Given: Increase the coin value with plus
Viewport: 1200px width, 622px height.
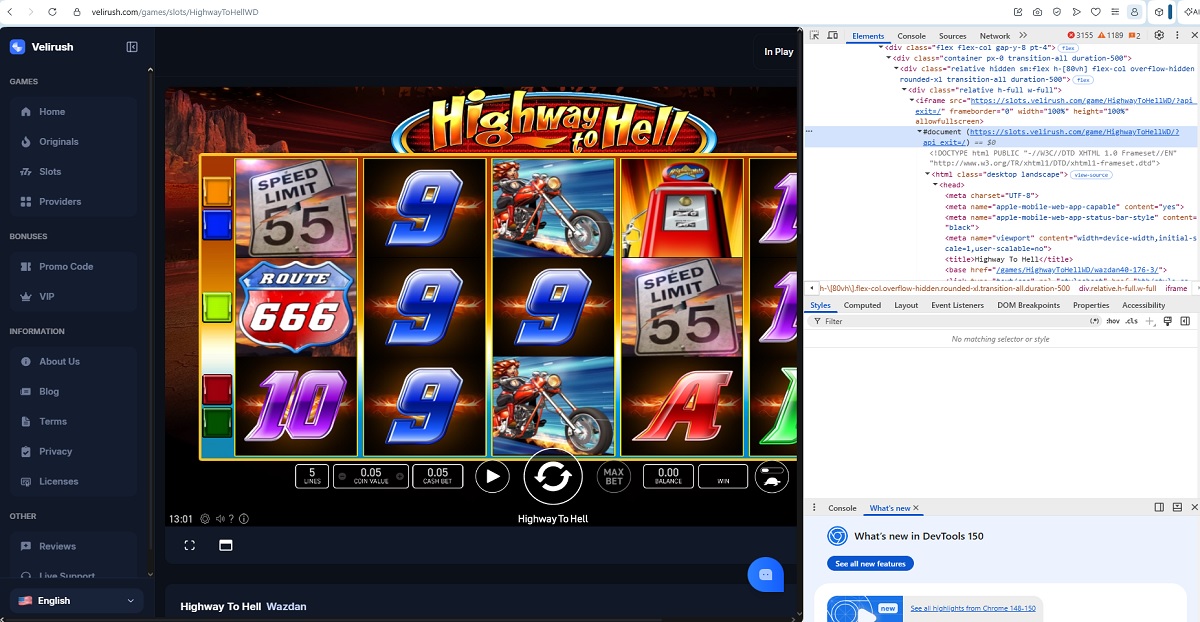Looking at the screenshot, I should [x=399, y=477].
